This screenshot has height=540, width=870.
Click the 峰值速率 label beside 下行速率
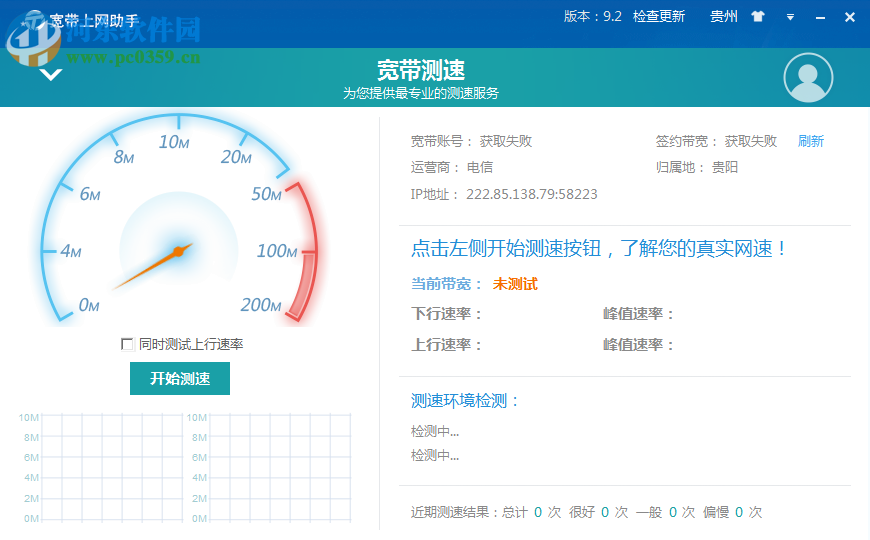[x=638, y=314]
